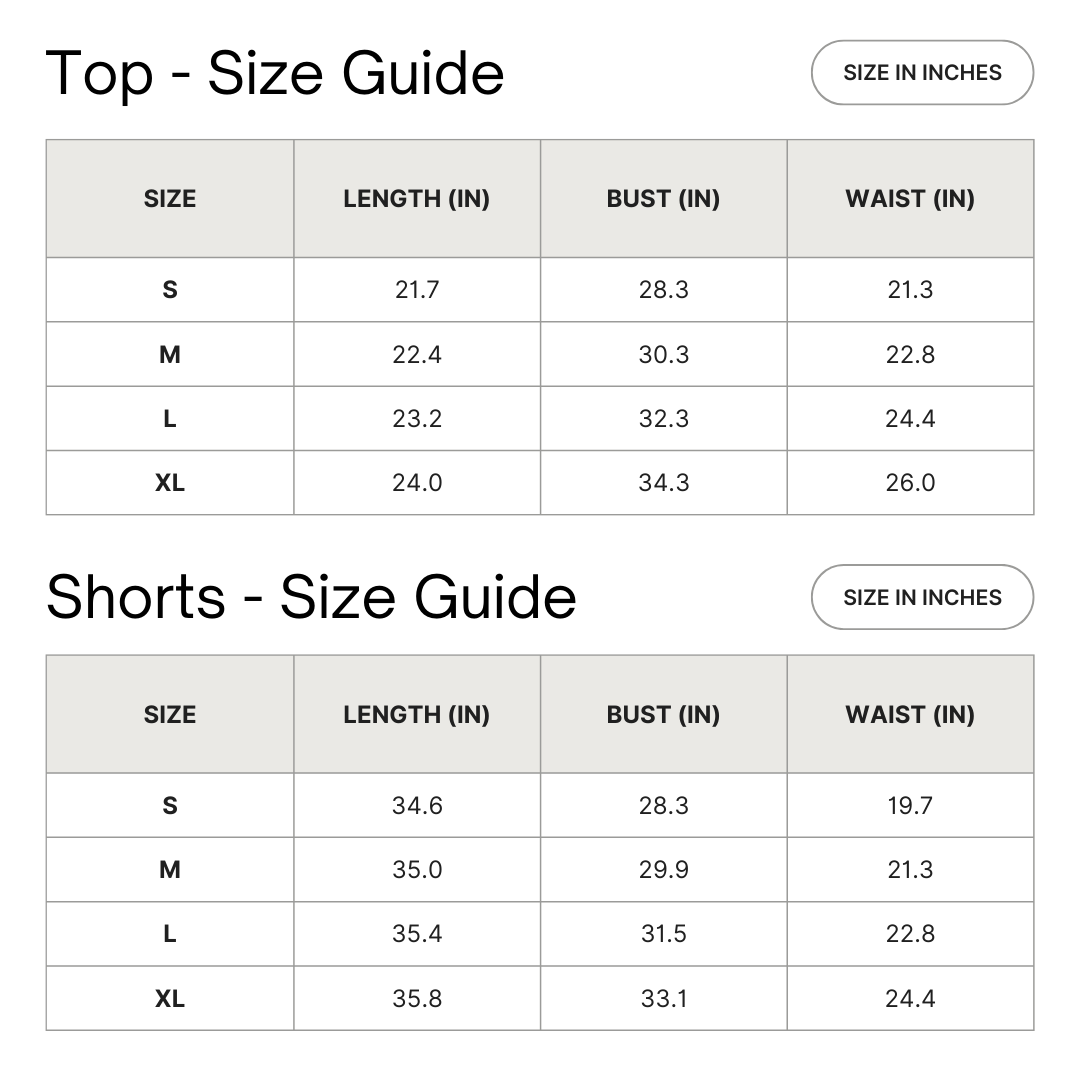Select the 23.2 length cell in Top table
The image size is (1080, 1080).
(416, 419)
